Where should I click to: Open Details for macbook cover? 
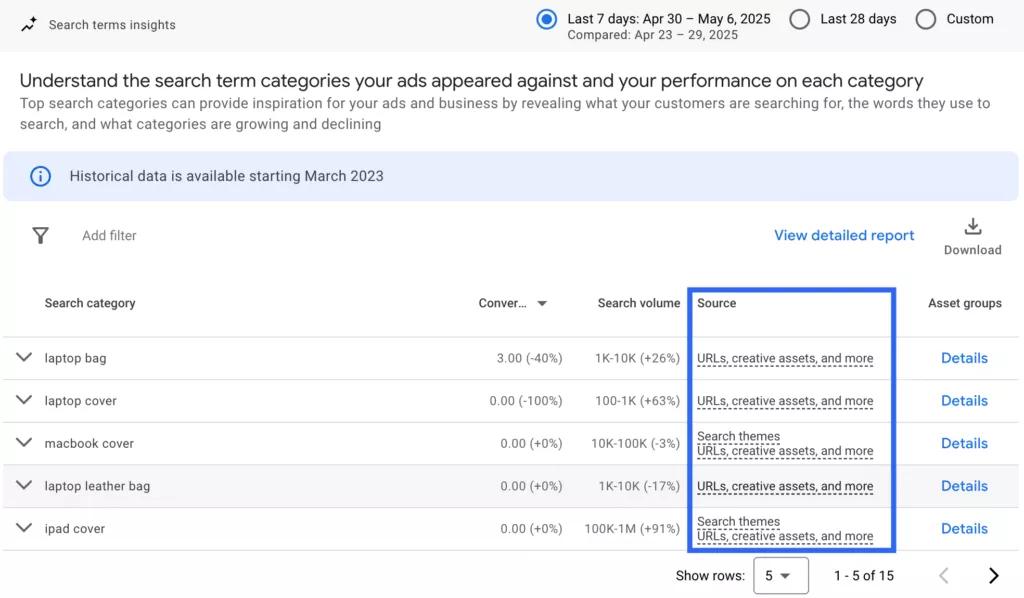[x=964, y=443]
